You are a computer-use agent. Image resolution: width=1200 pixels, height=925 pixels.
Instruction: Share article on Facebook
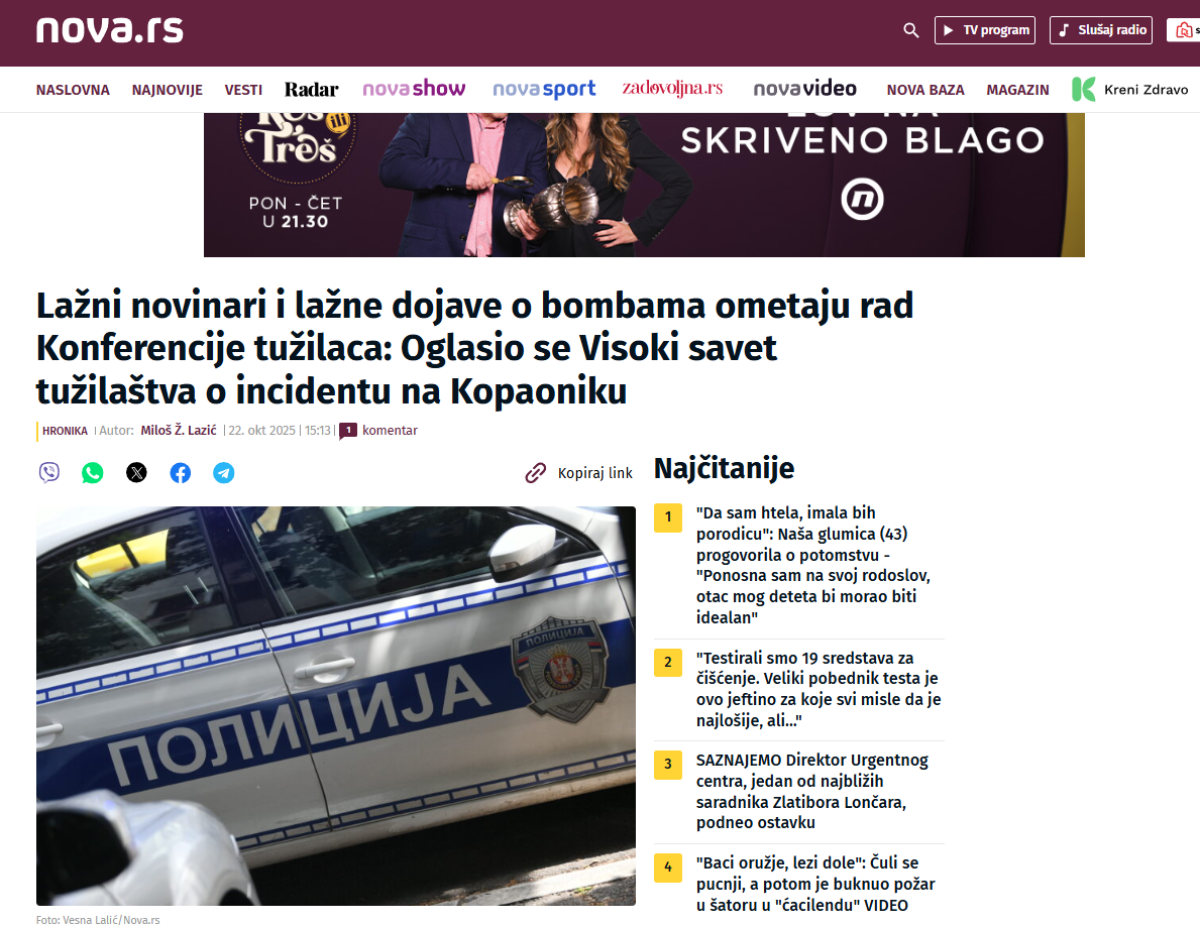pyautogui.click(x=180, y=473)
